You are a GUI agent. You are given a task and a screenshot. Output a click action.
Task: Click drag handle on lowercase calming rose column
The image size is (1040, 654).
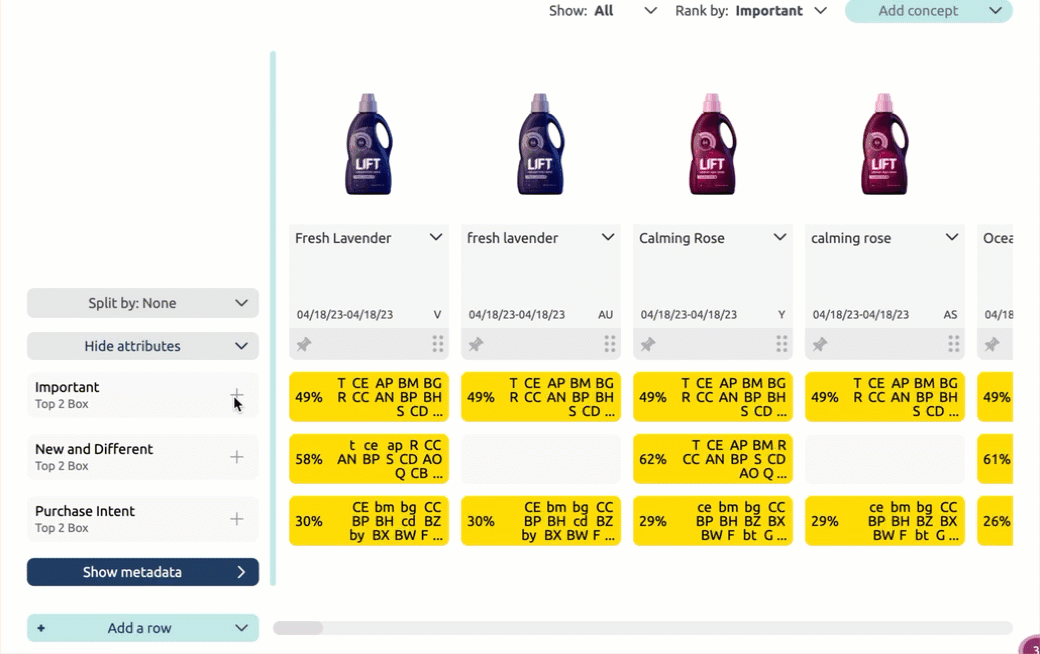click(x=954, y=344)
